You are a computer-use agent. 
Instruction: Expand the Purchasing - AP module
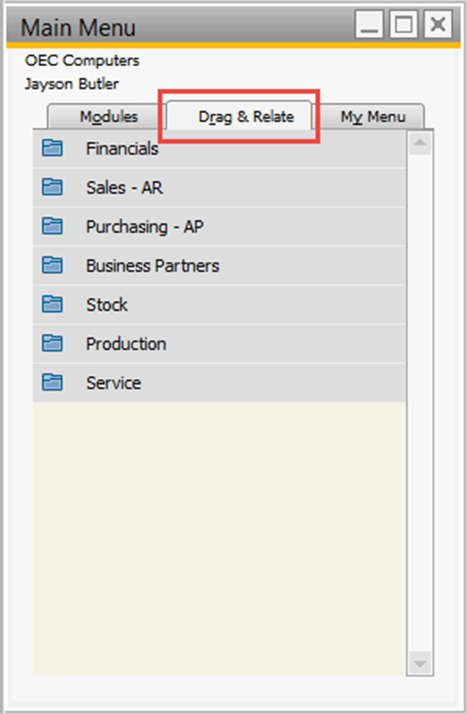219,227
